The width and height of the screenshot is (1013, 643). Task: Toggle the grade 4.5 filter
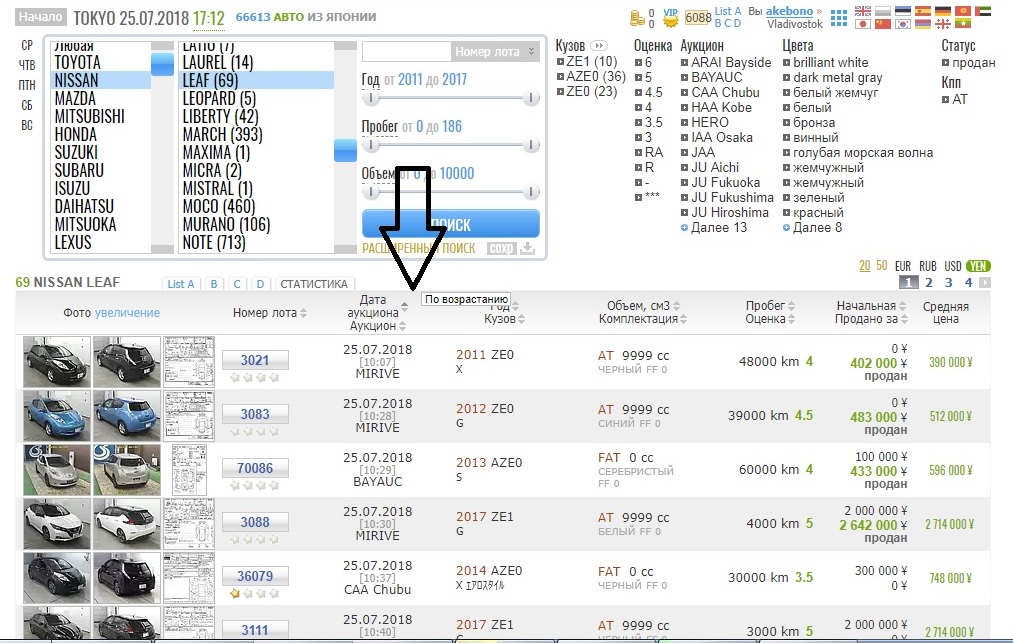point(638,92)
